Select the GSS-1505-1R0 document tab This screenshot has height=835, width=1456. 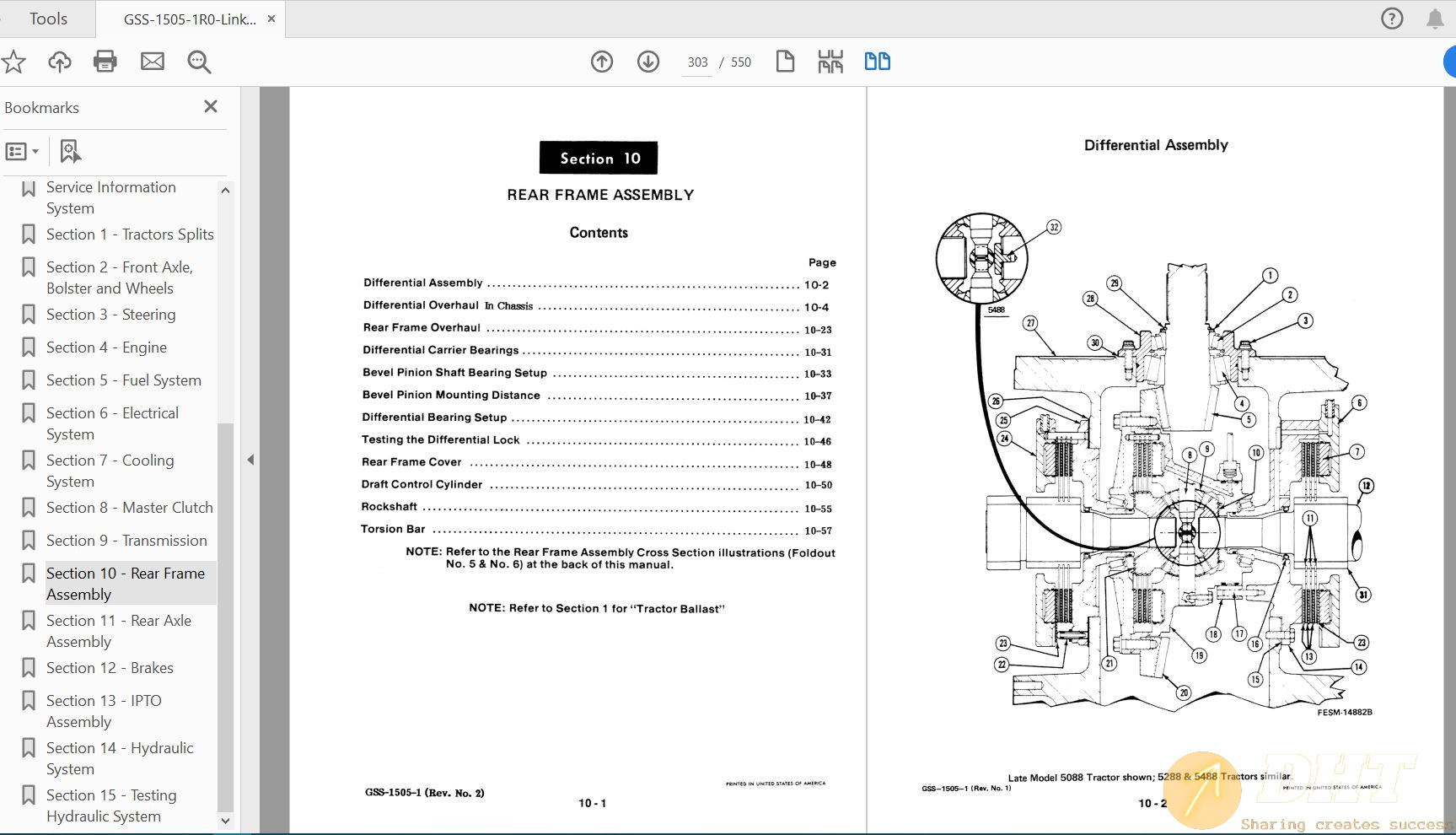pos(190,19)
